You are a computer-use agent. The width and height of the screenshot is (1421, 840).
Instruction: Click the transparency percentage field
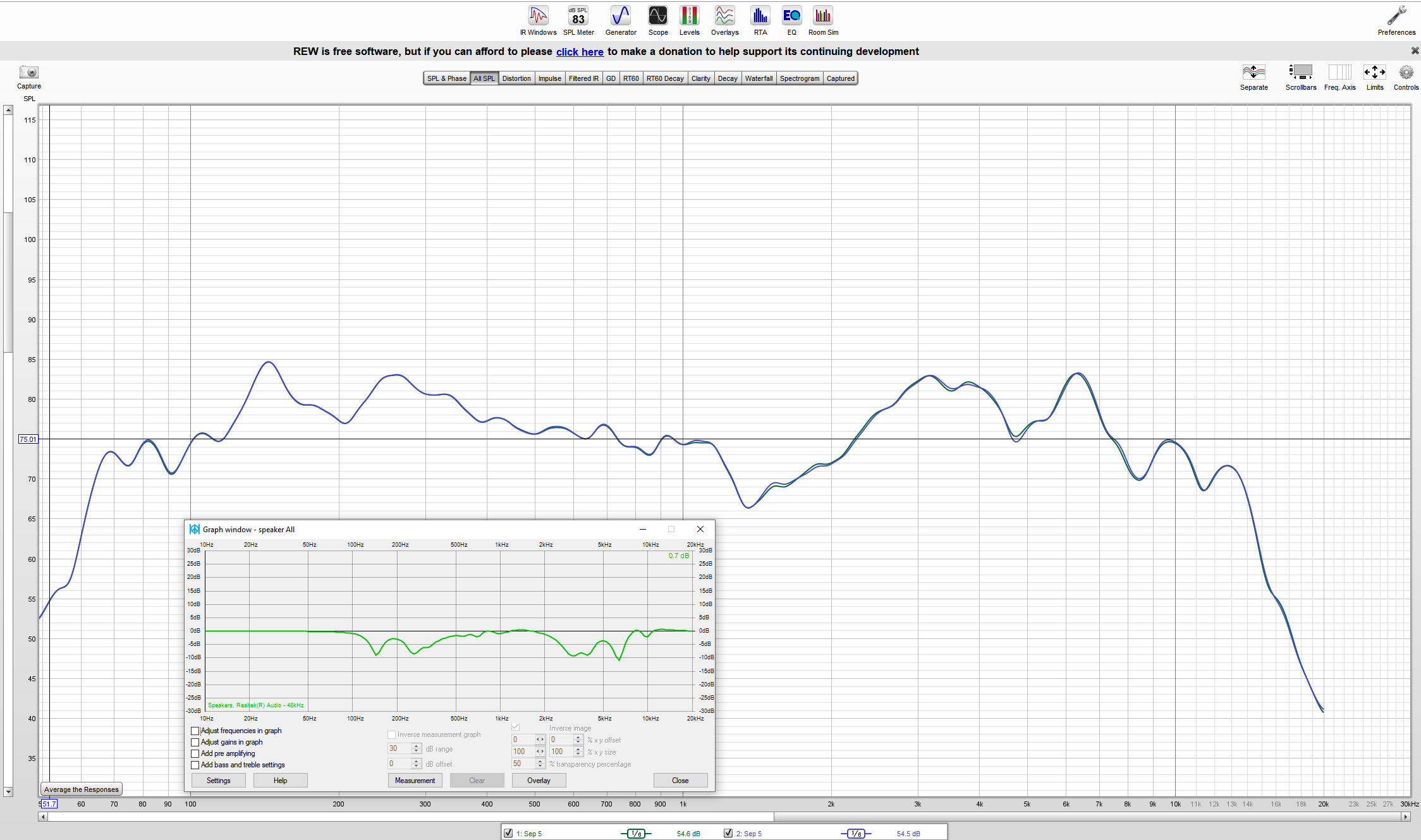click(x=524, y=764)
